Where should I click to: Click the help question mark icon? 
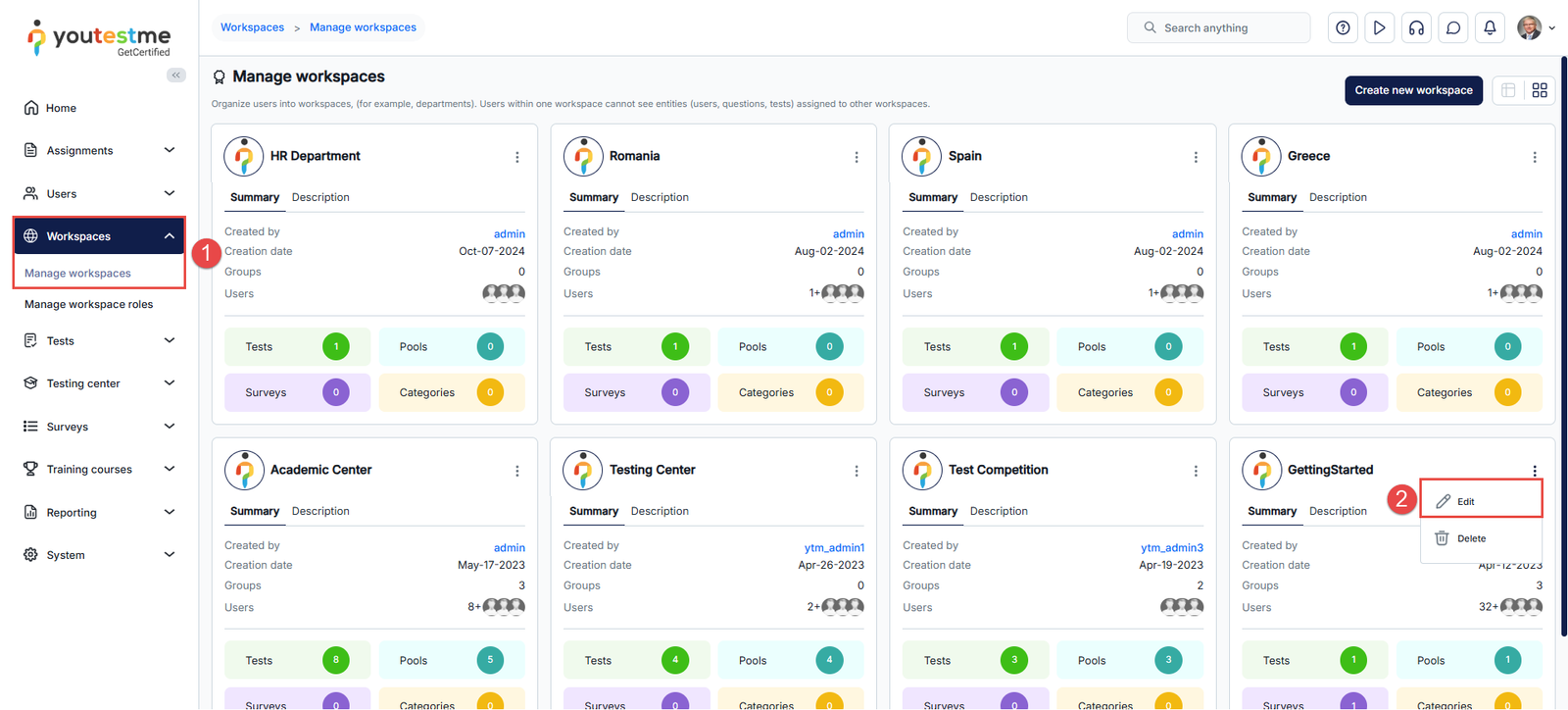tap(1343, 28)
